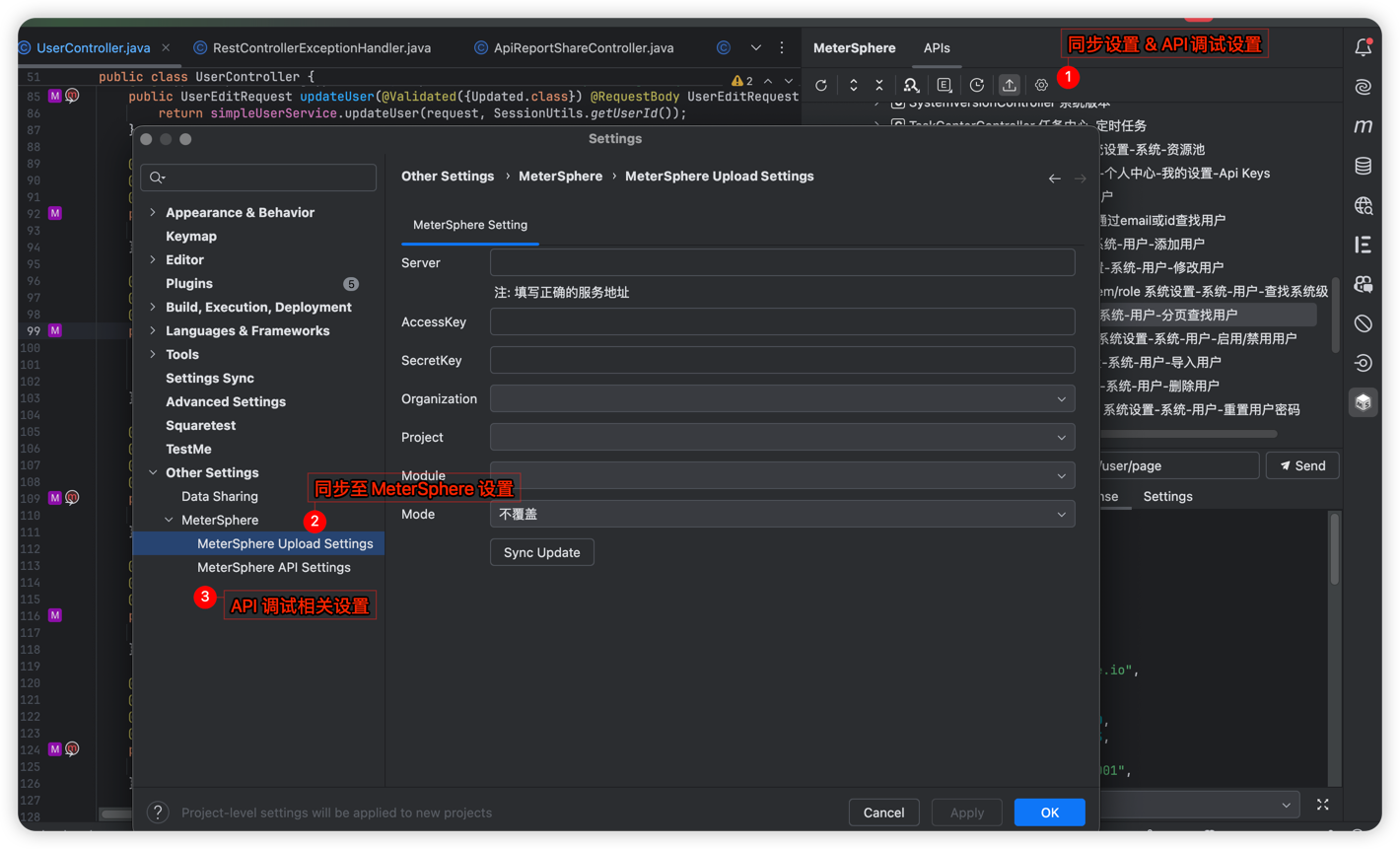Confirm Settings with the OK button

(1049, 813)
